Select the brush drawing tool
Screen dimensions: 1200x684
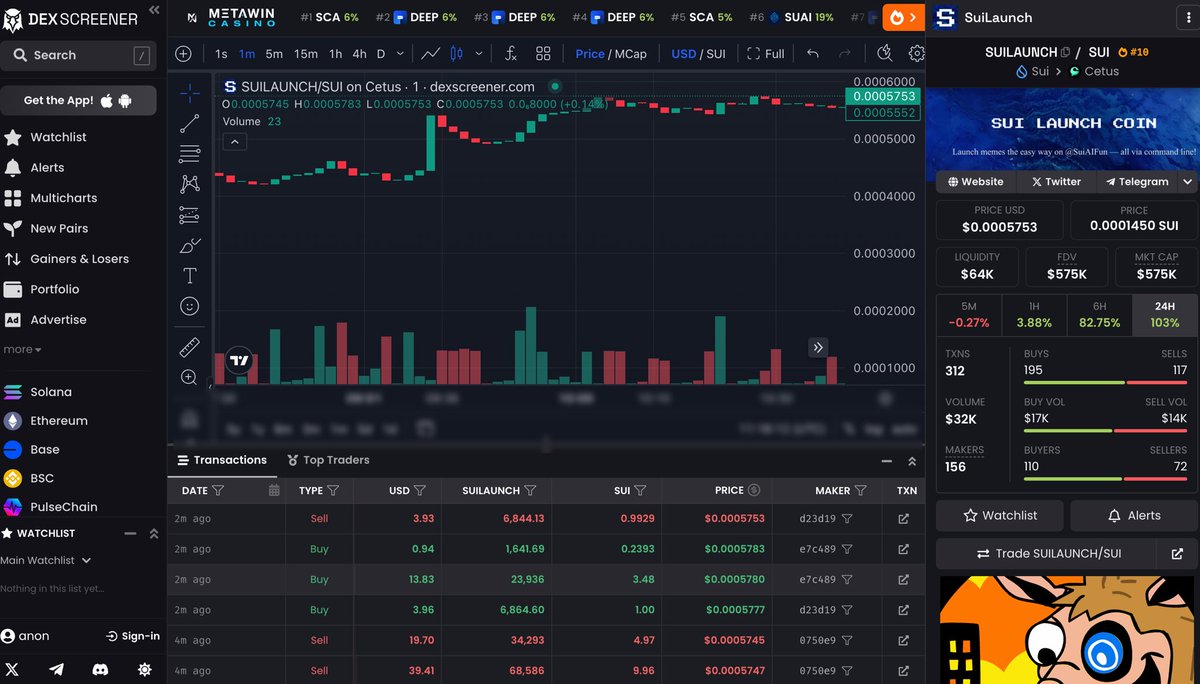189,245
